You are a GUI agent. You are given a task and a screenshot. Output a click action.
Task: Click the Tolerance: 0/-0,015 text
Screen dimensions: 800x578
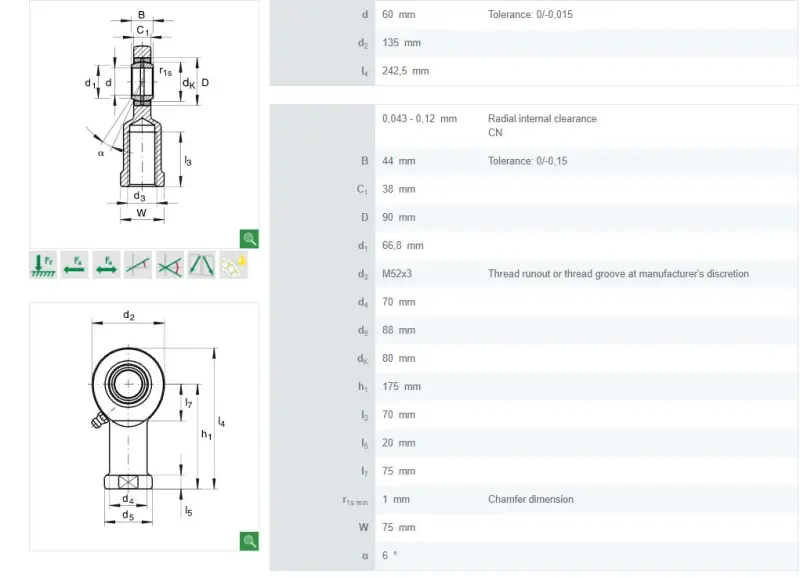coord(530,14)
